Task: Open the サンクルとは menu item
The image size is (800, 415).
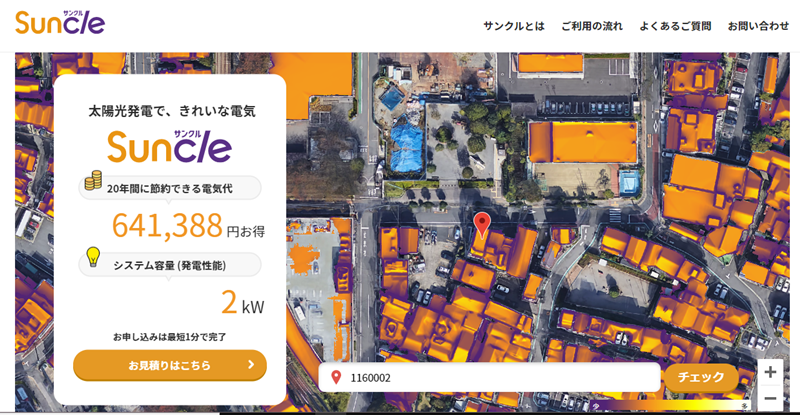Action: click(x=514, y=26)
